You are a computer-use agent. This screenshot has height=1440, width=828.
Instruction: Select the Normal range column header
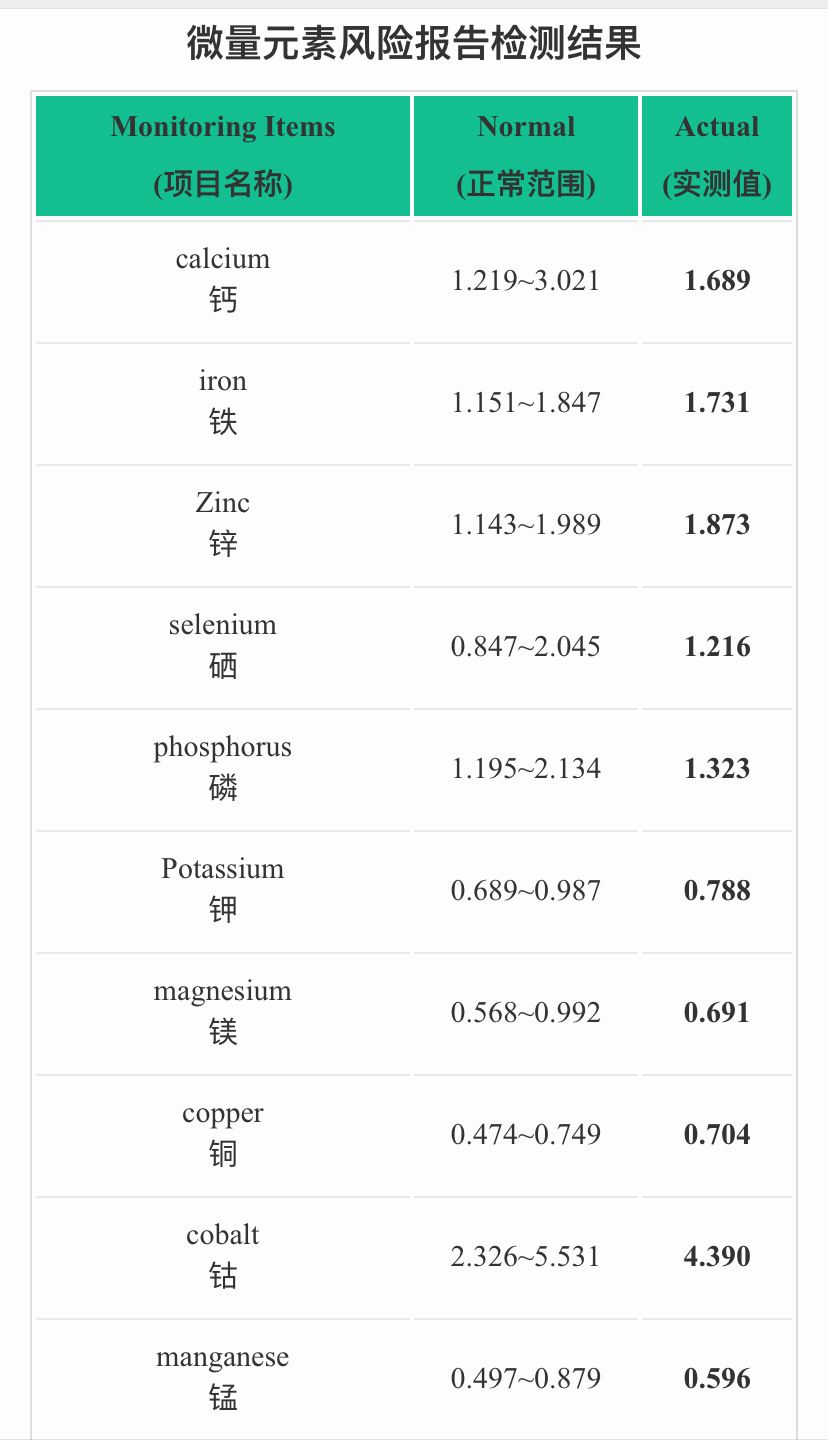tap(526, 155)
